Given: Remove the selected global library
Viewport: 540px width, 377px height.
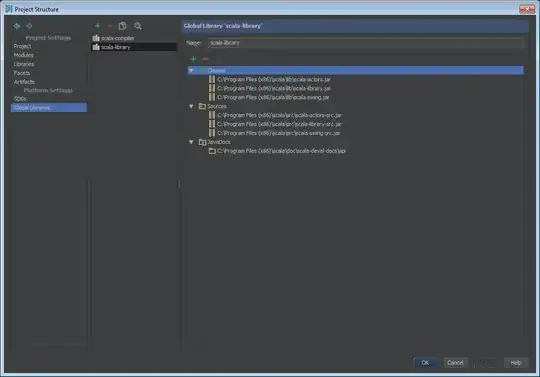Looking at the screenshot, I should click(110, 26).
